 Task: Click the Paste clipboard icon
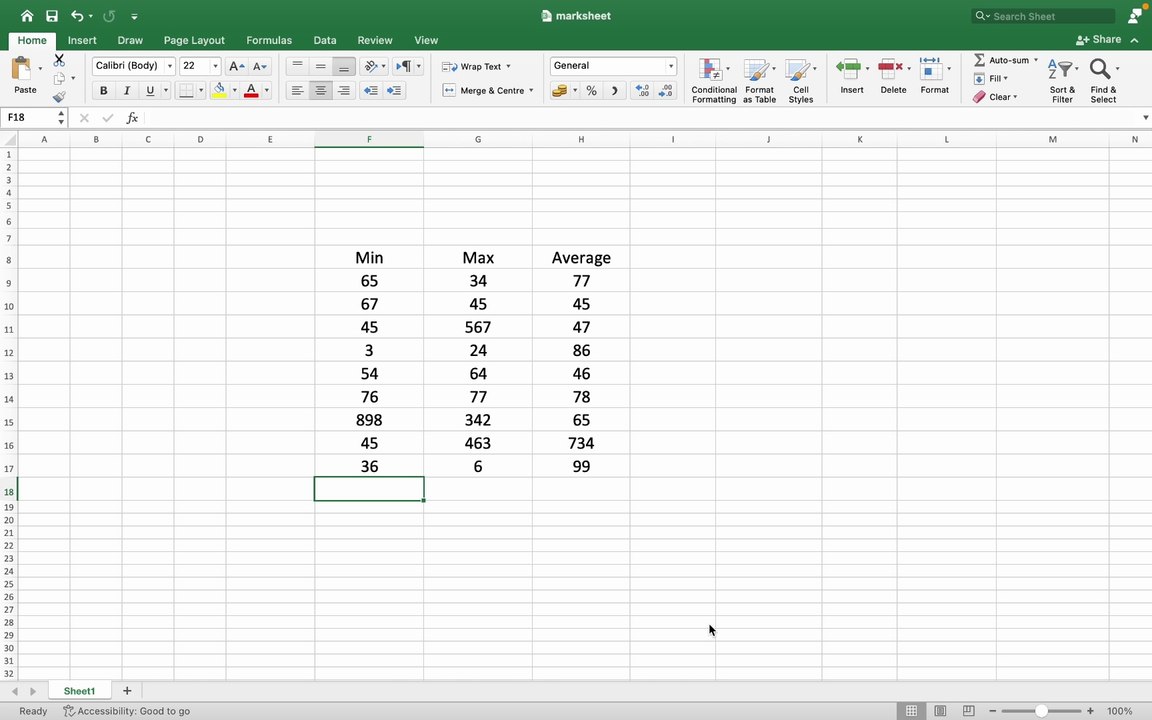point(21,69)
